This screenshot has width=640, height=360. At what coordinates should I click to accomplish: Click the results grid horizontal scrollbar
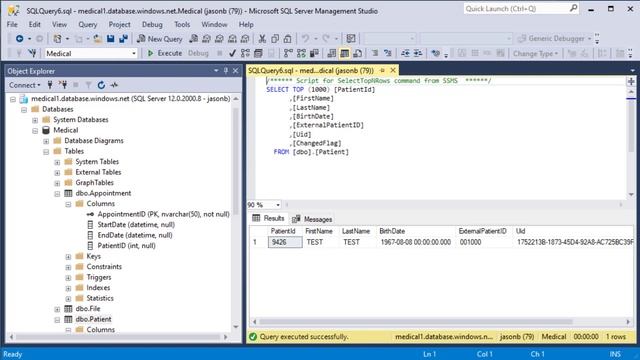[416, 322]
